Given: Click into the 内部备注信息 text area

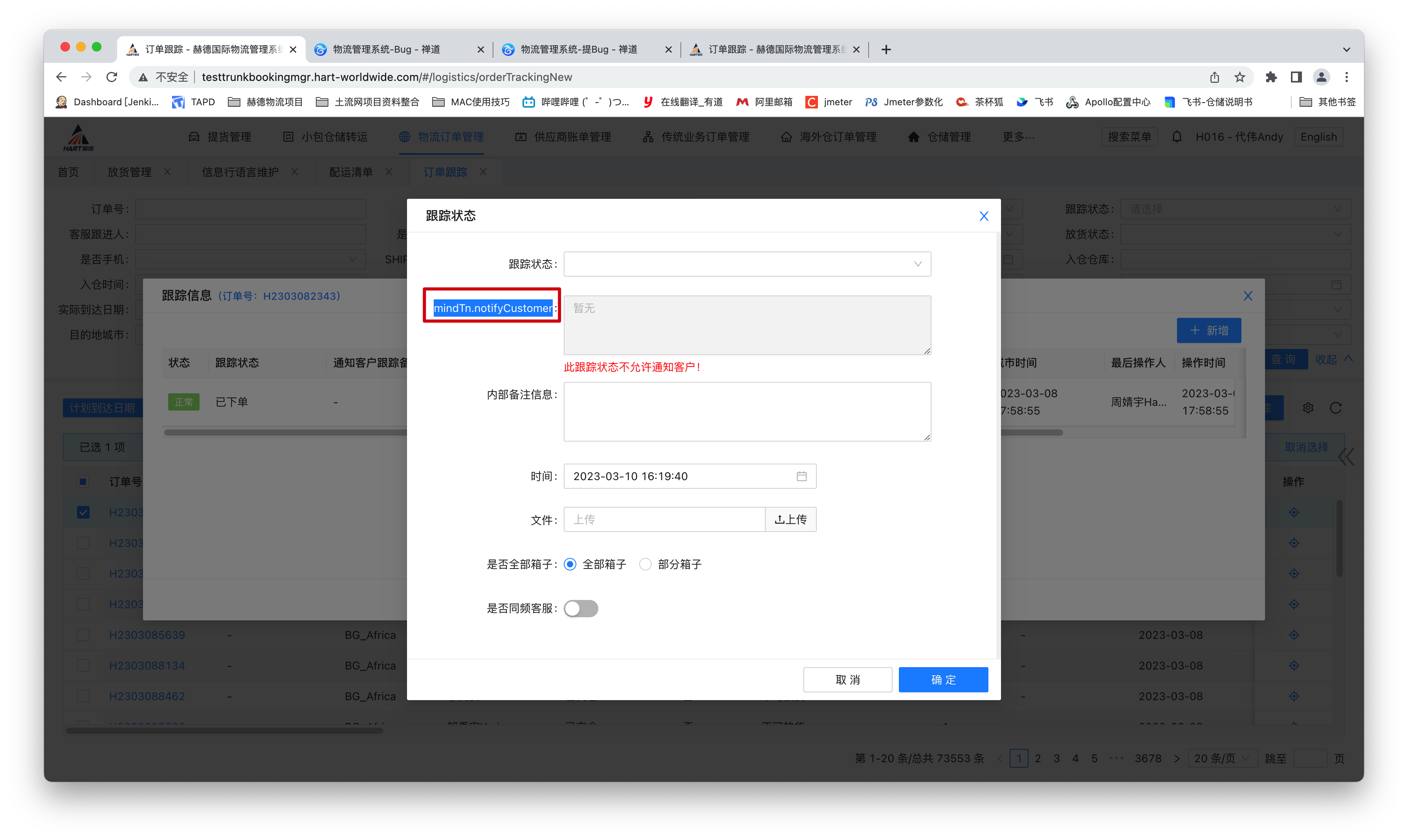Looking at the screenshot, I should [x=747, y=411].
